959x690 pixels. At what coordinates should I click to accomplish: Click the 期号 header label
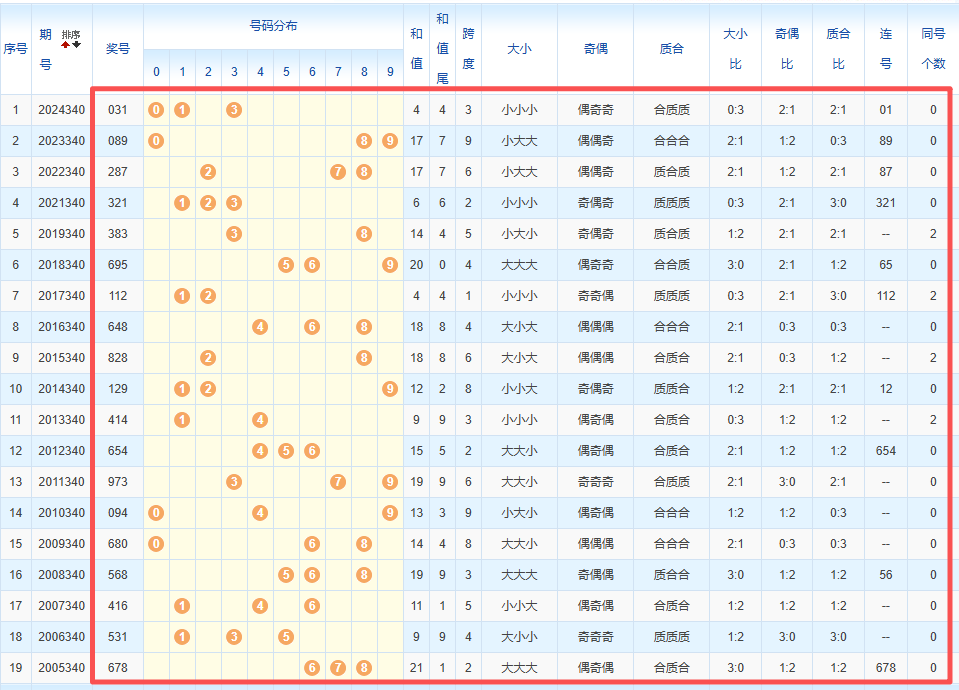point(45,48)
